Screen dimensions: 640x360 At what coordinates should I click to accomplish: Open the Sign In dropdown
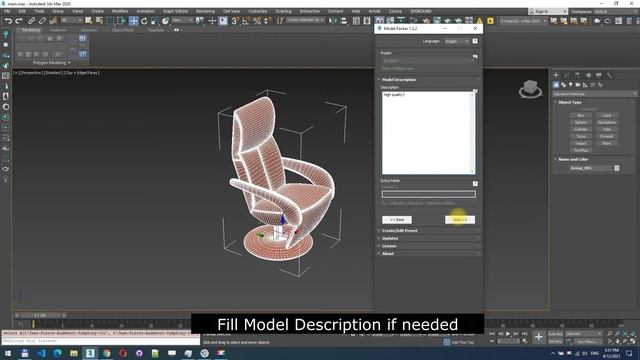[x=547, y=11]
